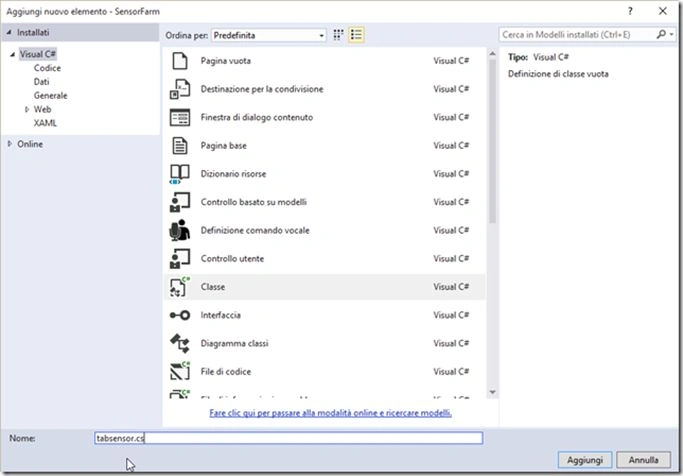Screen dimensions: 683x476
Task: Expand the Web tree node arrow
Action: point(27,109)
